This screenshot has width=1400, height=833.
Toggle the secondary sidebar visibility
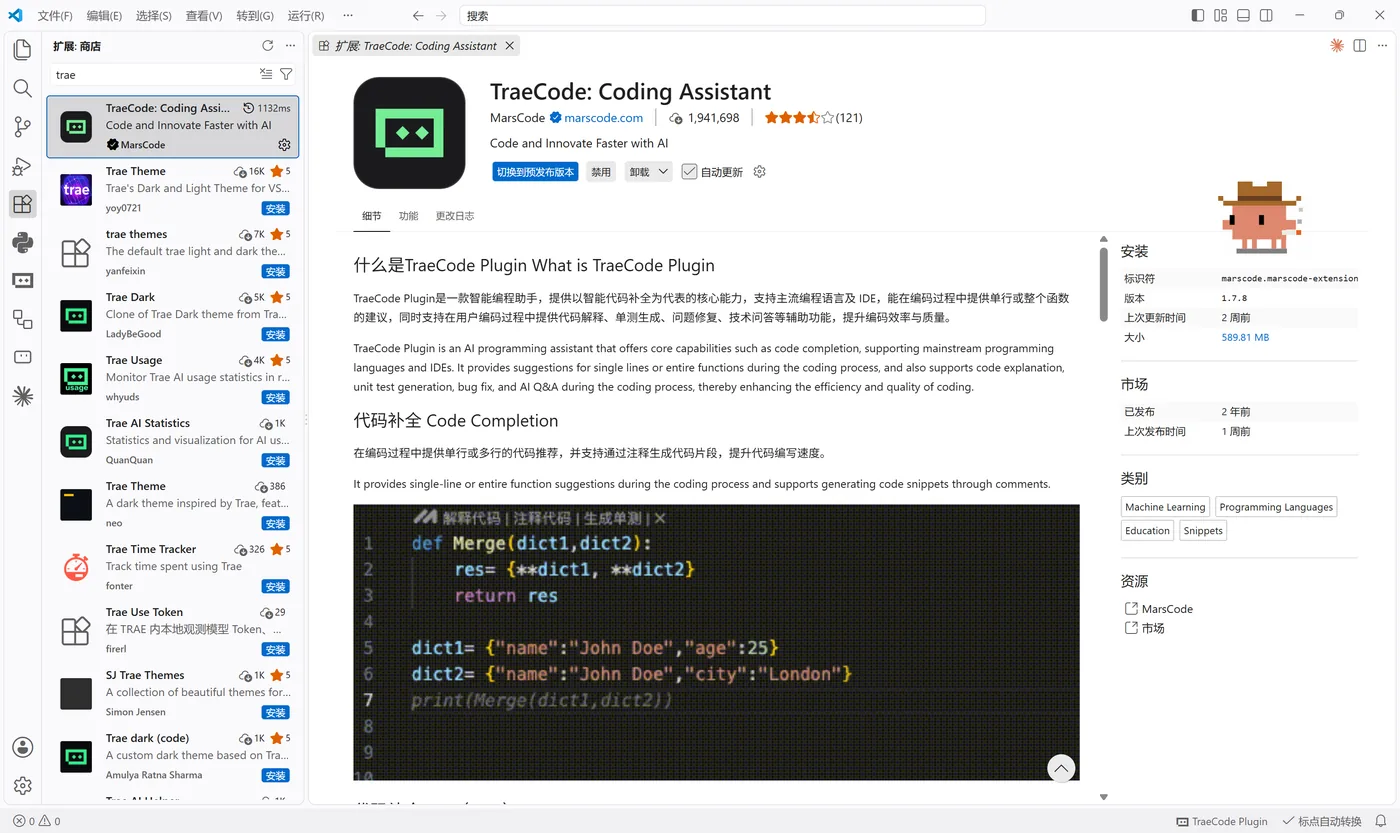pos(1266,16)
